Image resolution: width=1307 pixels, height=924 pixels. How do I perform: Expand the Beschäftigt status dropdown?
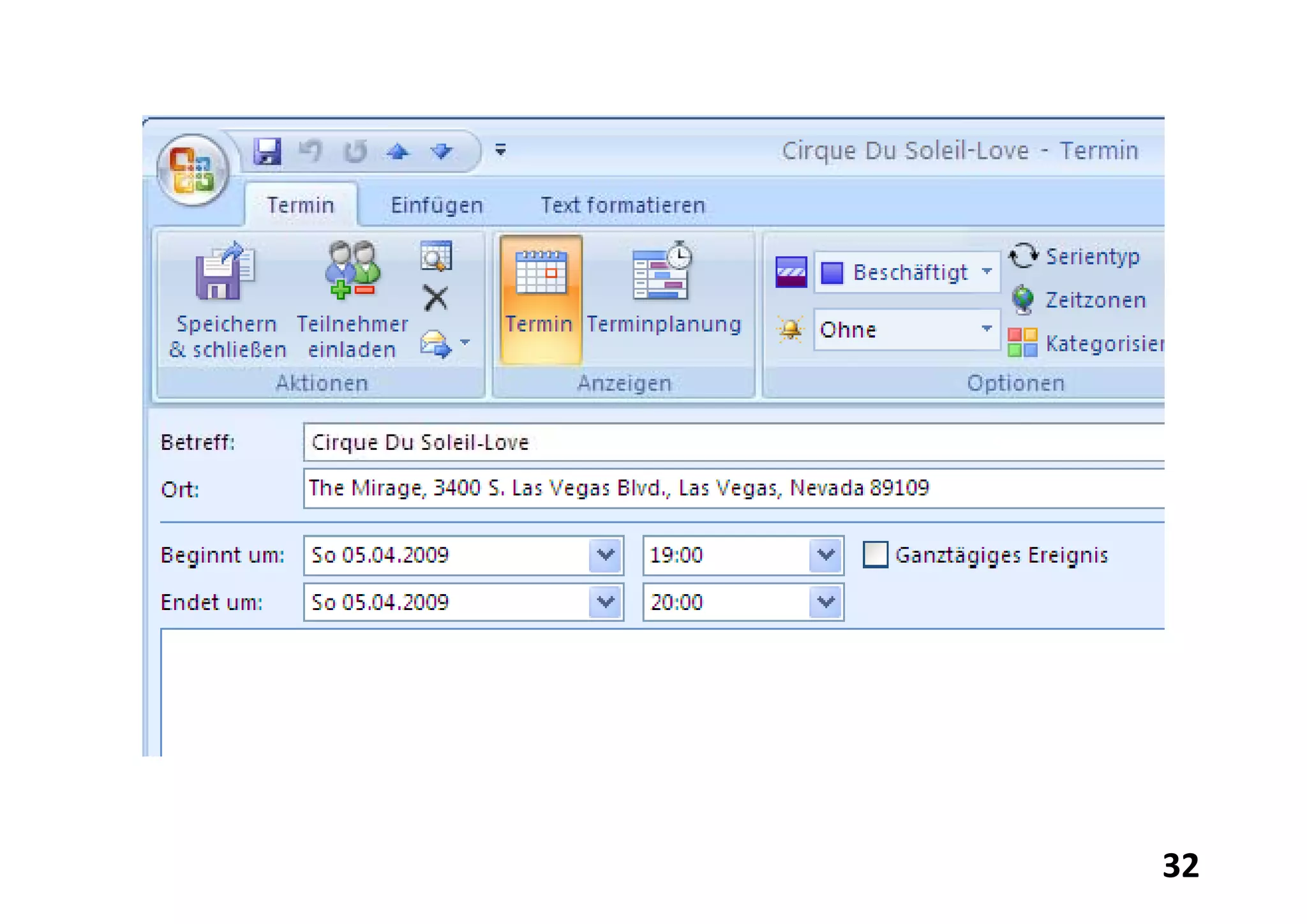[x=987, y=272]
